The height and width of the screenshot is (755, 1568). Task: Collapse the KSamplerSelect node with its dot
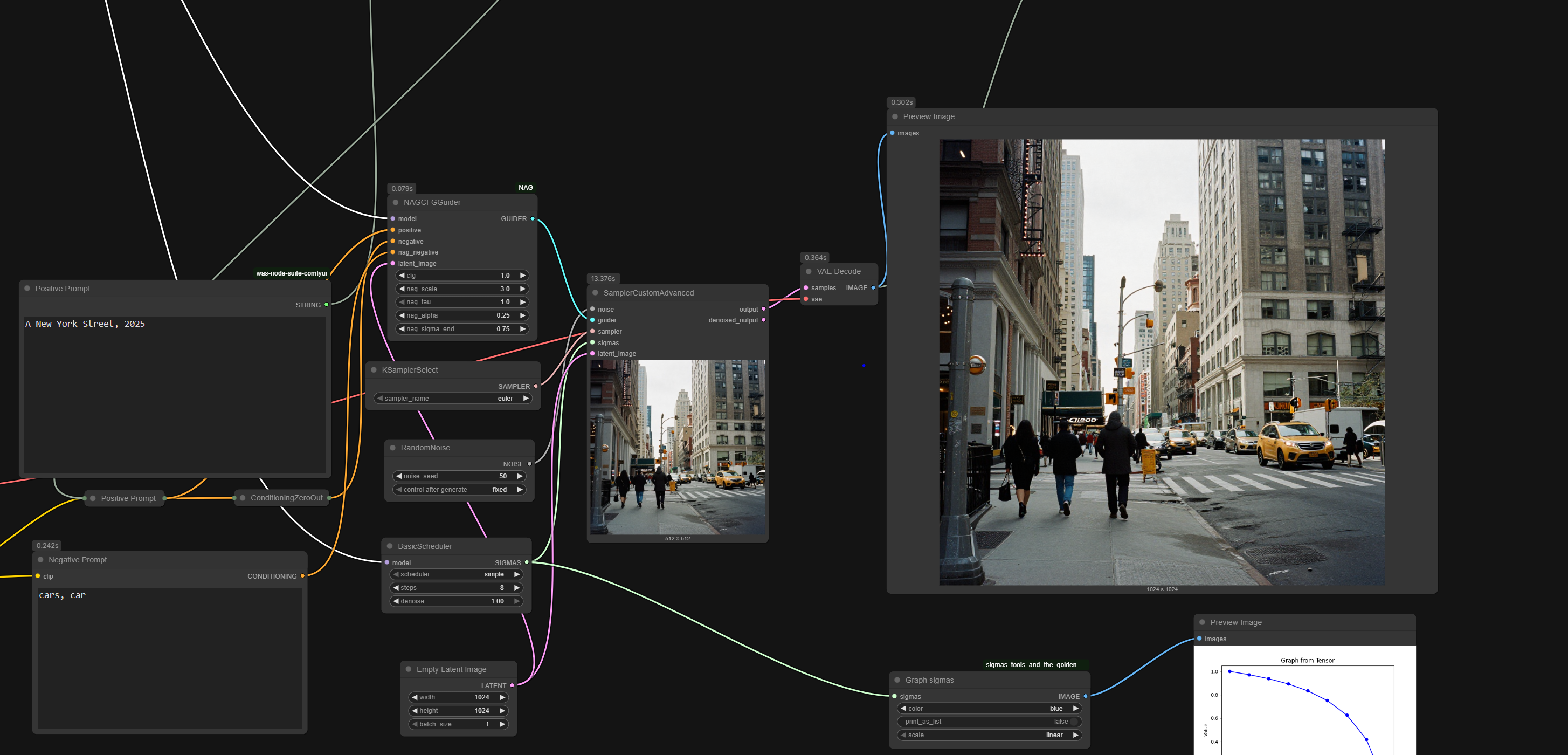point(374,370)
